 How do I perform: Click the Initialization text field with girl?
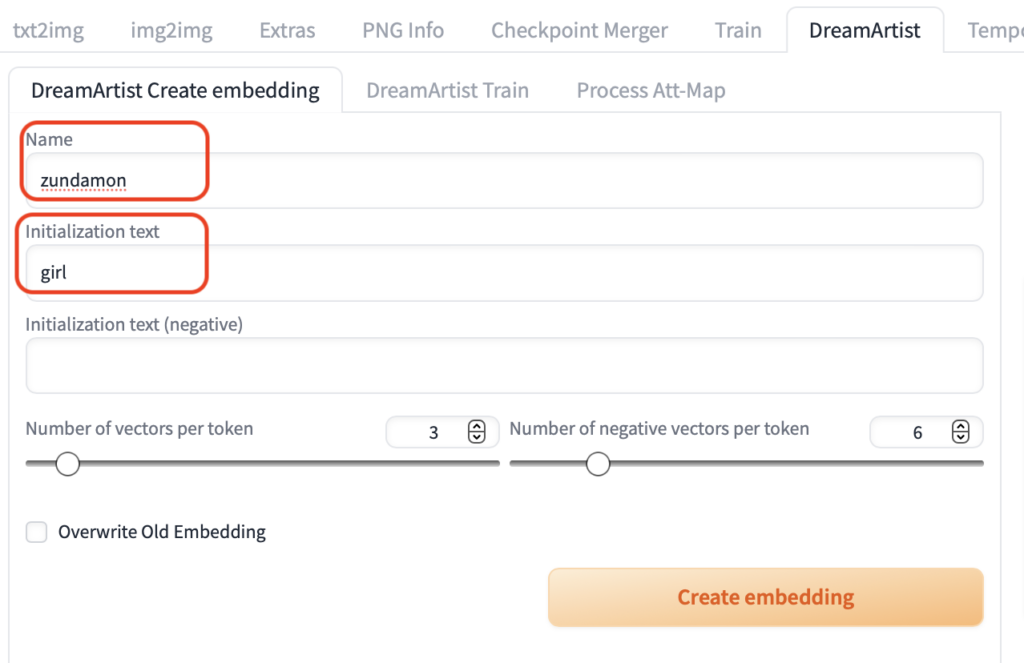coord(504,273)
